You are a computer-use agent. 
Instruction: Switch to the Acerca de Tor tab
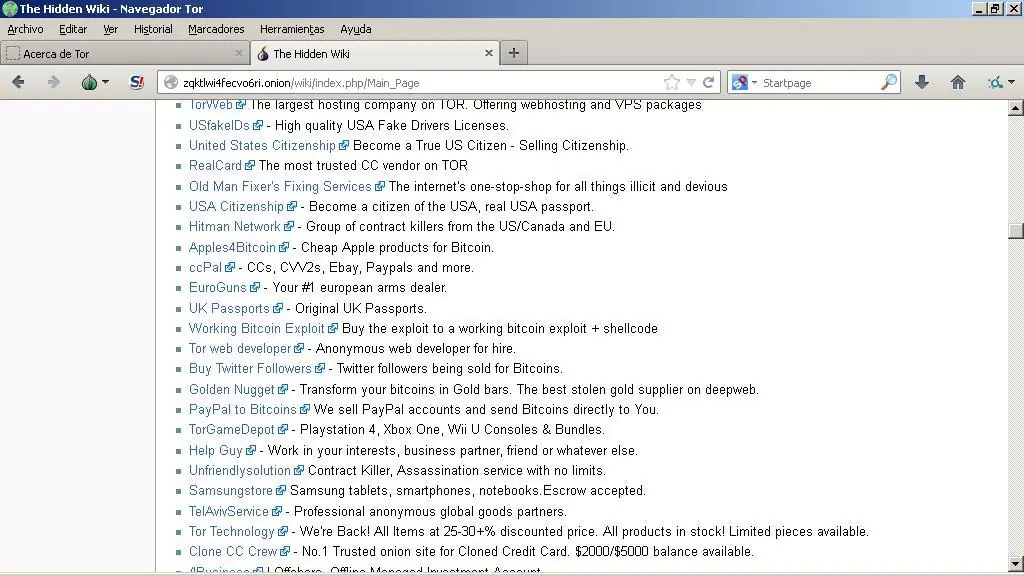click(124, 54)
